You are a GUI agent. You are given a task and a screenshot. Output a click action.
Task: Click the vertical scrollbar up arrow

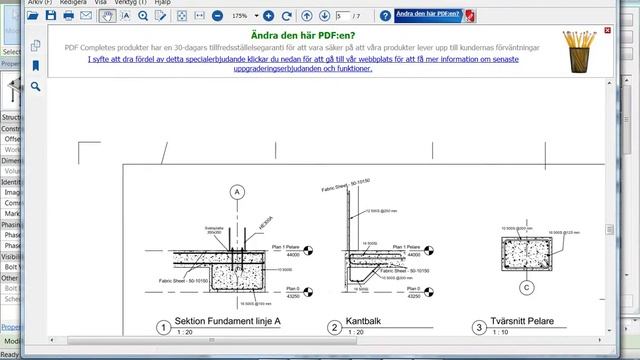point(609,83)
